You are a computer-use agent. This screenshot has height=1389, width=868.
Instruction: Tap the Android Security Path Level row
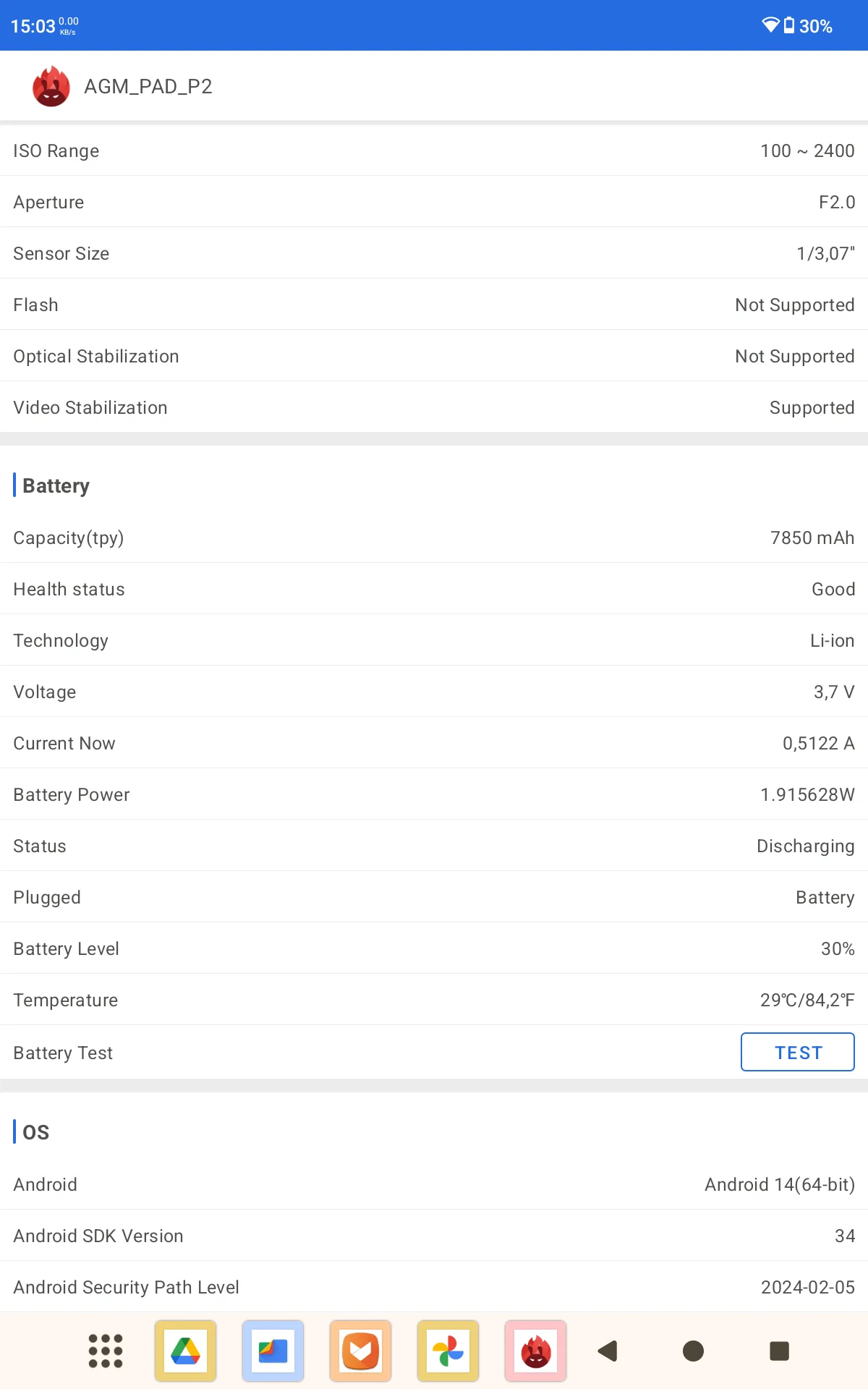pyautogui.click(x=434, y=1287)
